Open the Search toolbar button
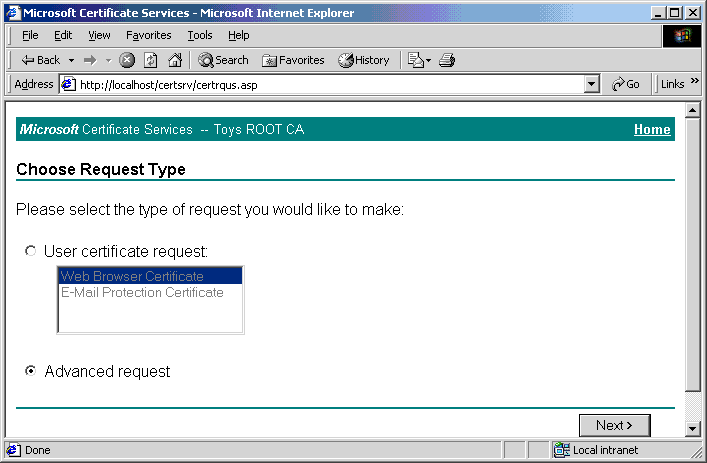Viewport: 707px width, 463px height. click(223, 60)
